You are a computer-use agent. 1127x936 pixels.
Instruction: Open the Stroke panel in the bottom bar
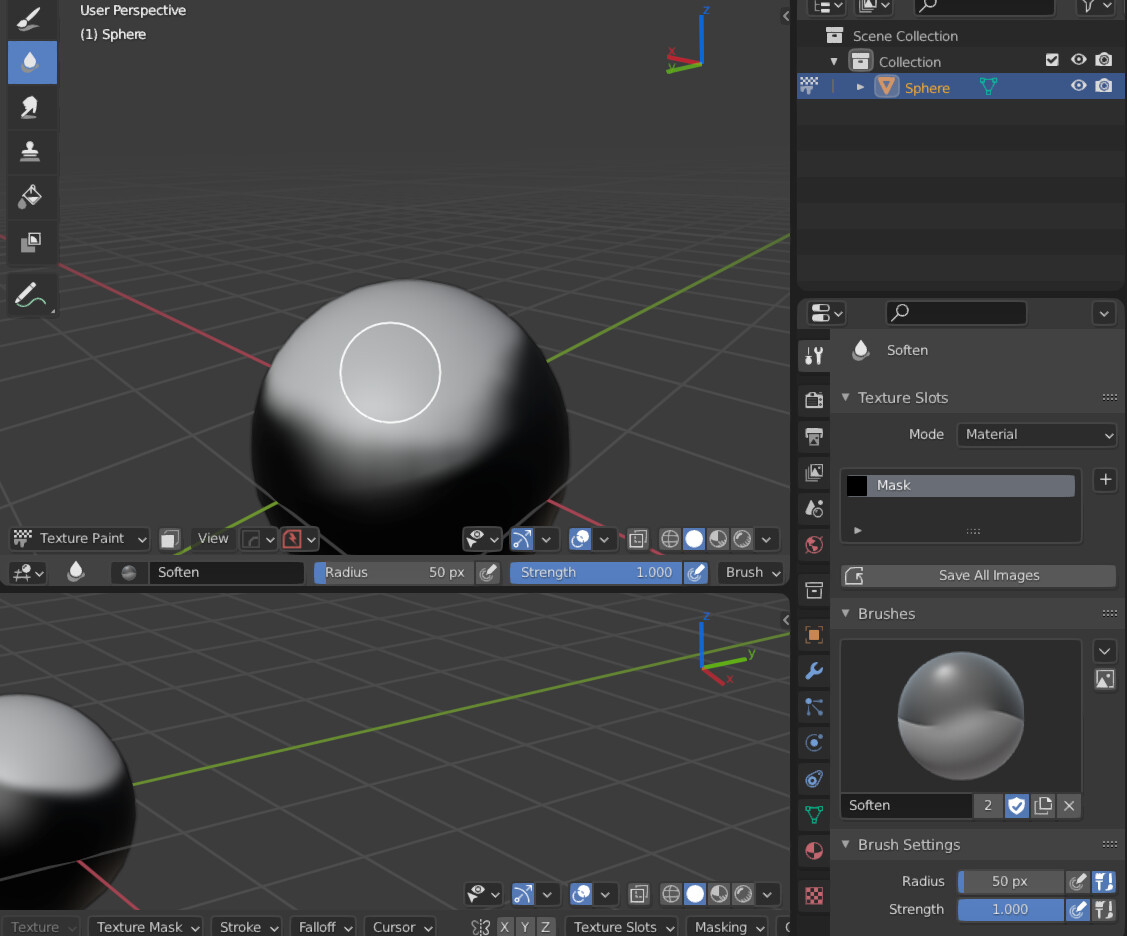[246, 927]
